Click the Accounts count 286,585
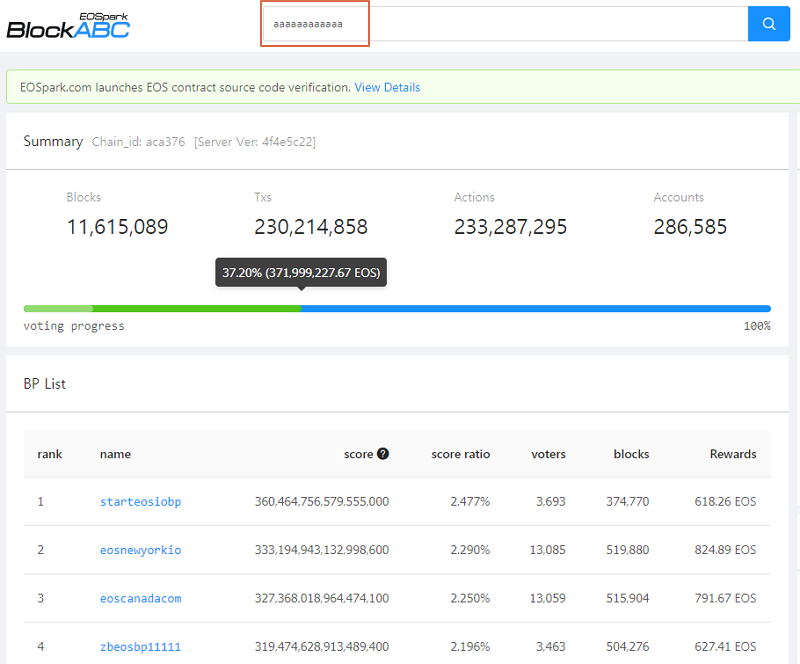 [690, 227]
